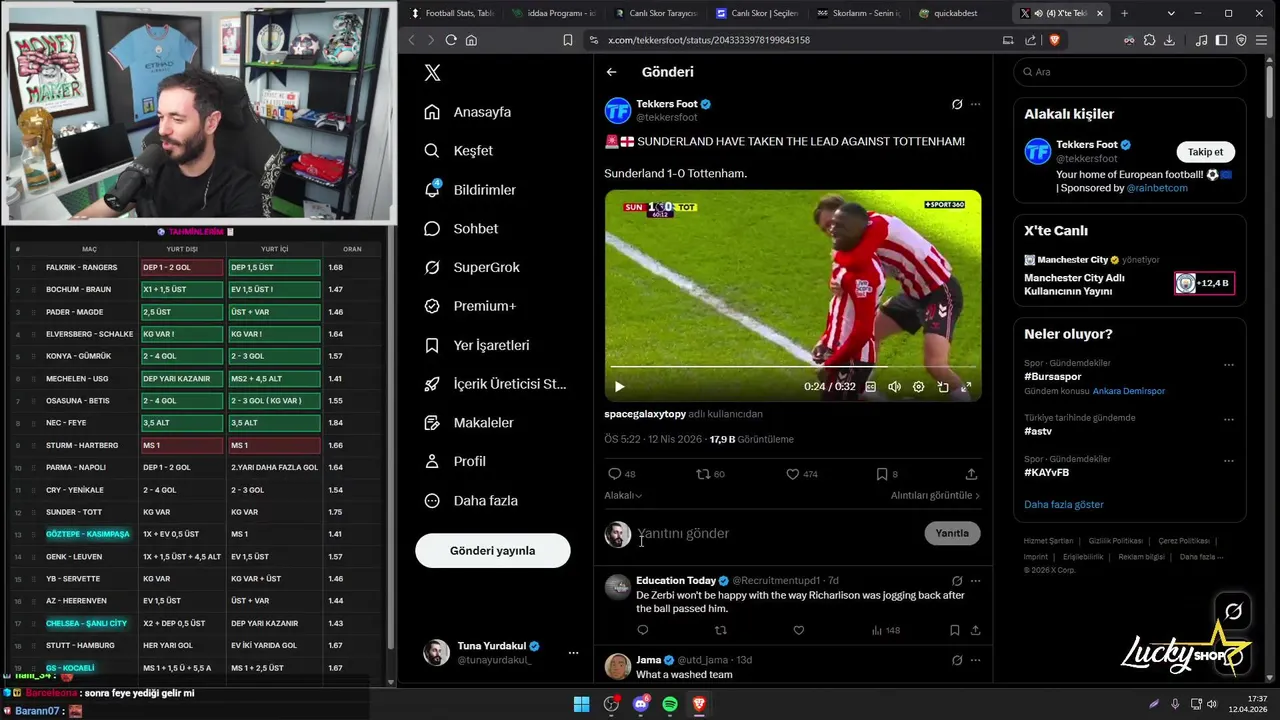Image resolution: width=1280 pixels, height=720 pixels.
Task: Reload the page
Action: (451, 40)
